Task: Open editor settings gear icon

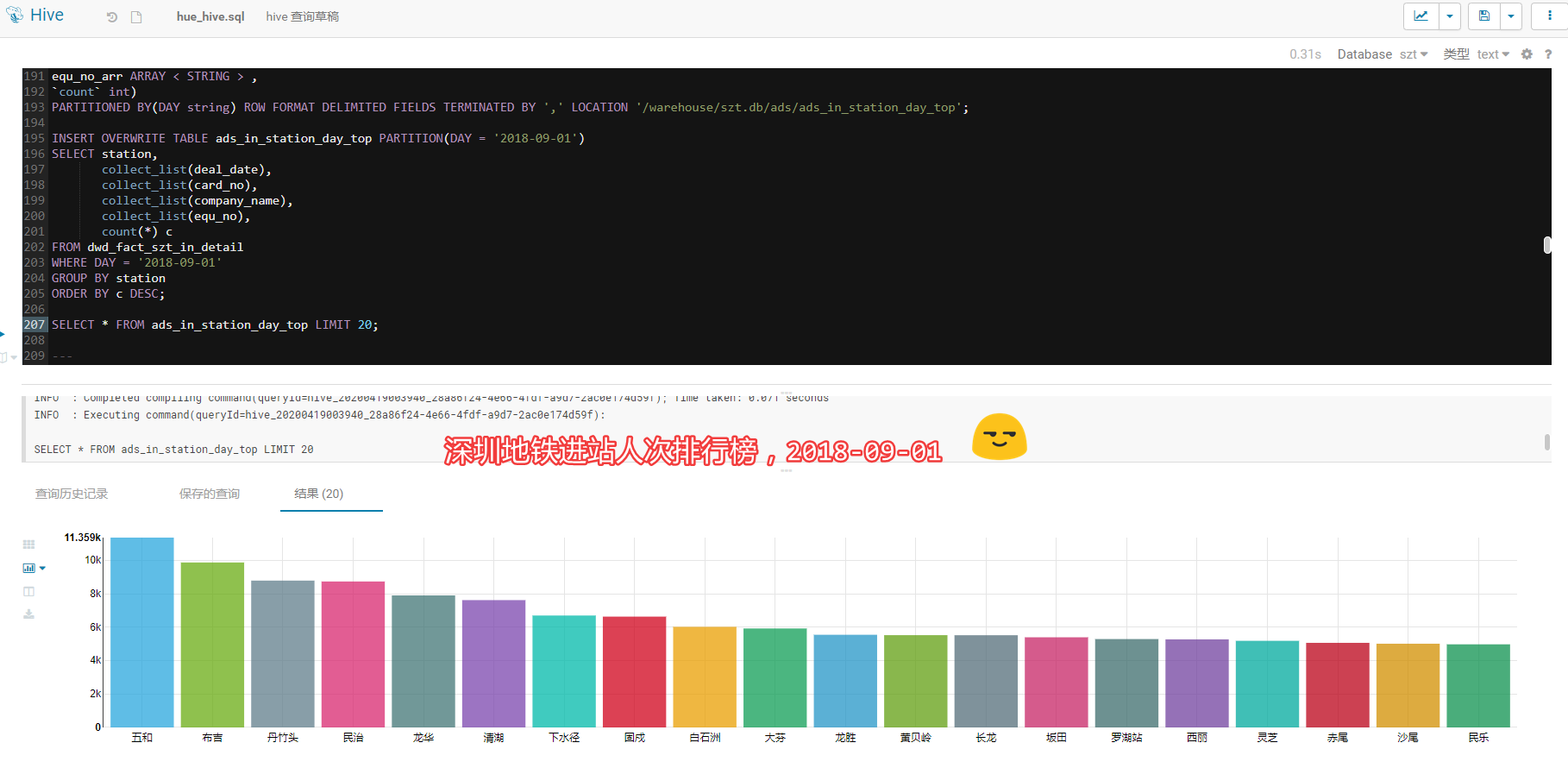Action: click(1527, 54)
